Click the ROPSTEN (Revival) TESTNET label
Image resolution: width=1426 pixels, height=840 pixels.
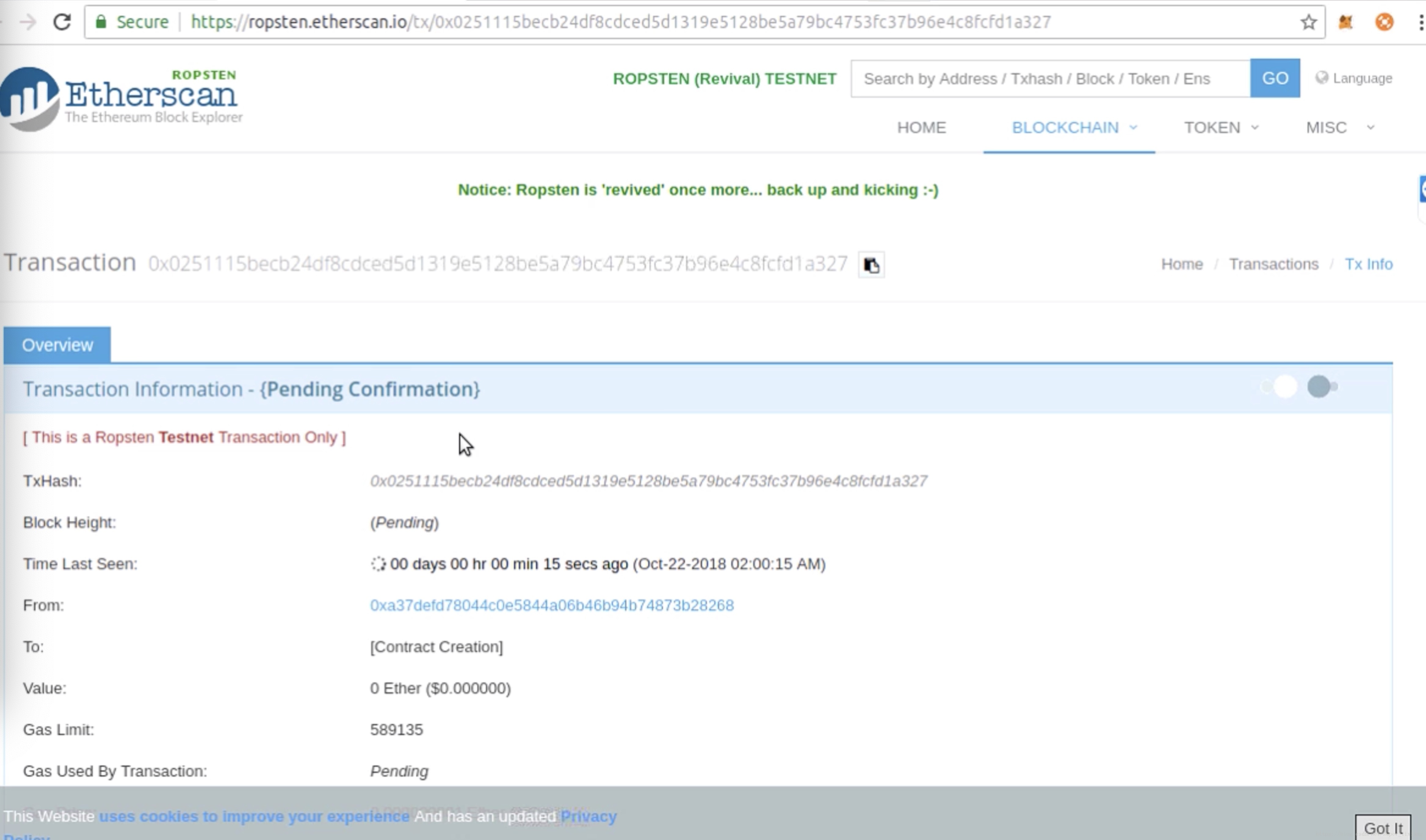point(724,79)
